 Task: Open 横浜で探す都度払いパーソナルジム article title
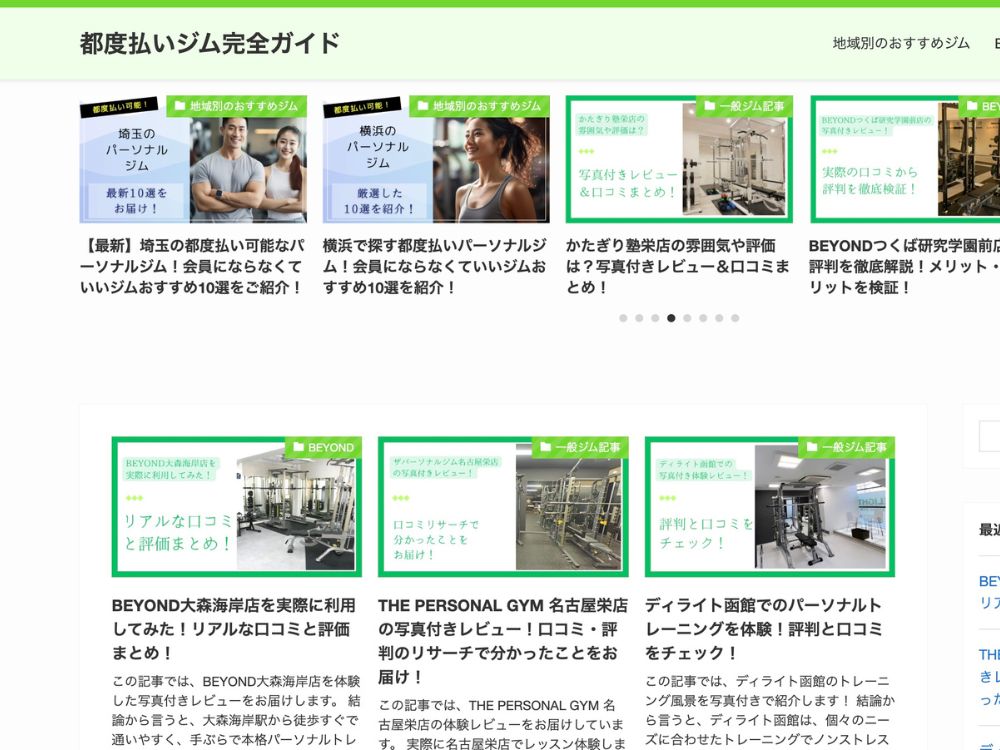point(435,266)
